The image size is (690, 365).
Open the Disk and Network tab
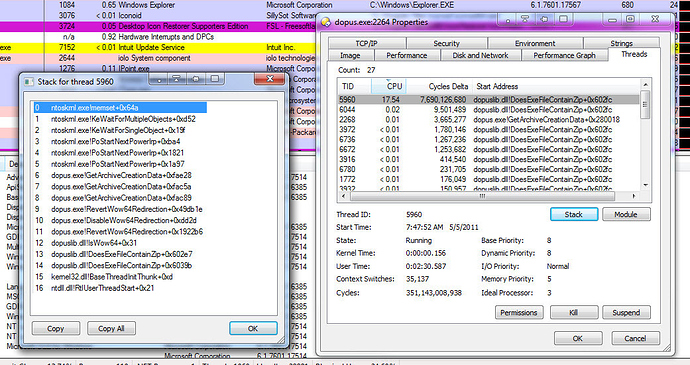(x=480, y=55)
